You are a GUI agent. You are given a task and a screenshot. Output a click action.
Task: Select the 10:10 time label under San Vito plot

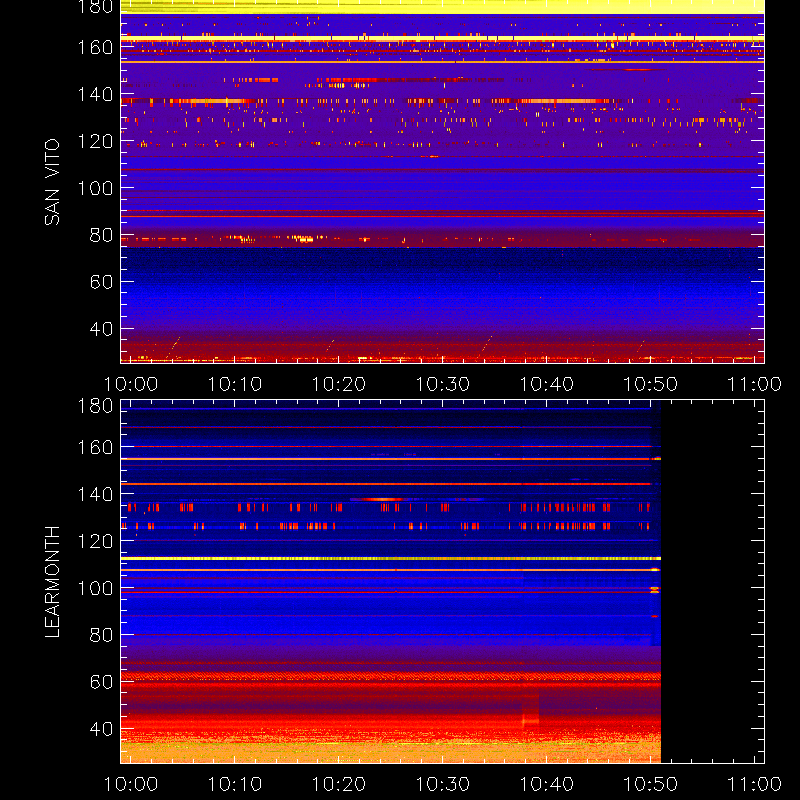coord(235,384)
